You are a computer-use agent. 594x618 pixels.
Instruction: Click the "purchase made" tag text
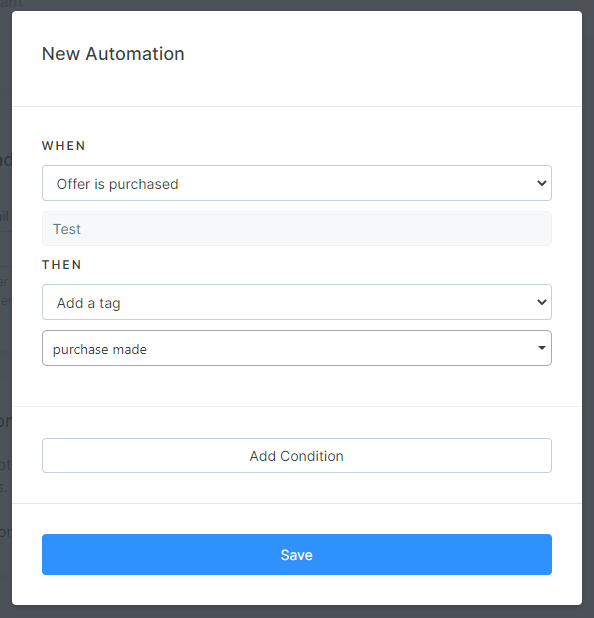pos(100,349)
